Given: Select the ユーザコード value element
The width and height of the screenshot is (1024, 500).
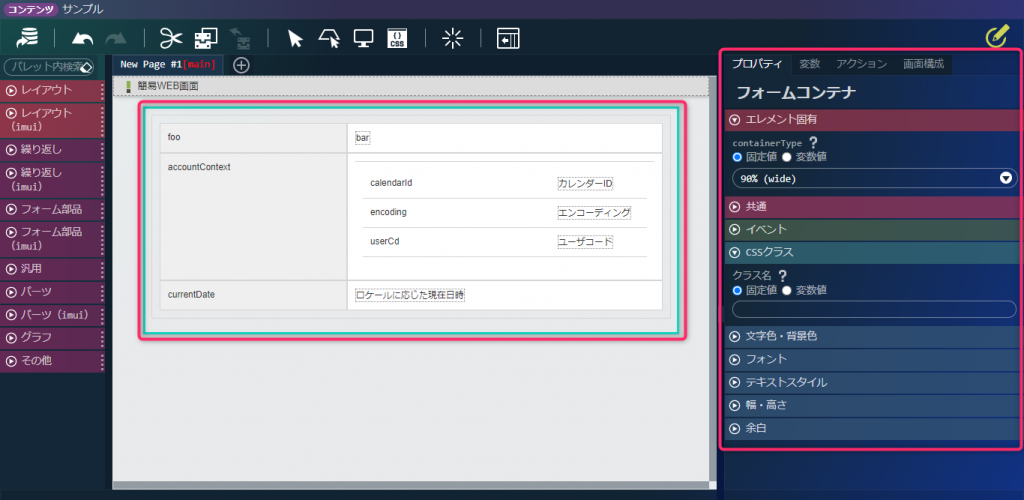Looking at the screenshot, I should coord(585,242).
